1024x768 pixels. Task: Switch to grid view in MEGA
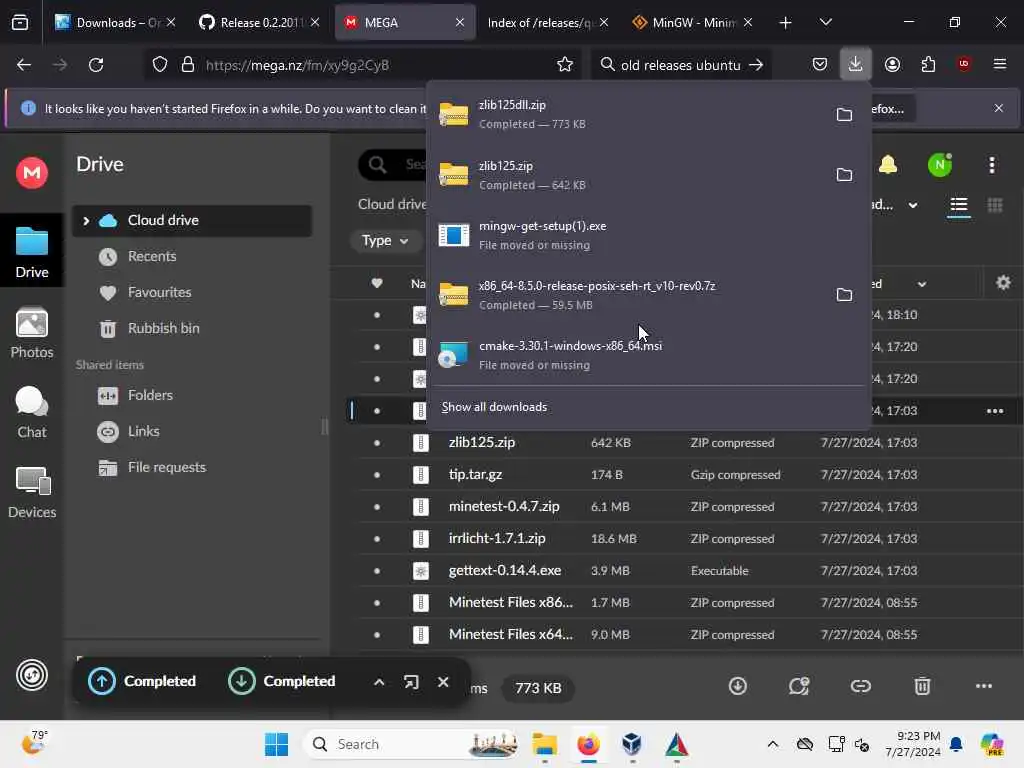tap(995, 205)
